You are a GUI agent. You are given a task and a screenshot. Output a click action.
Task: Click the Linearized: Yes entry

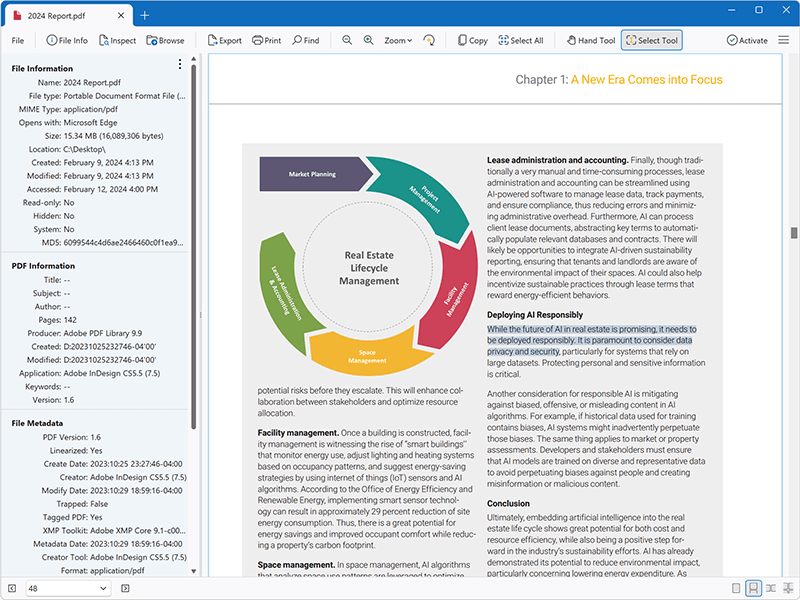point(76,451)
